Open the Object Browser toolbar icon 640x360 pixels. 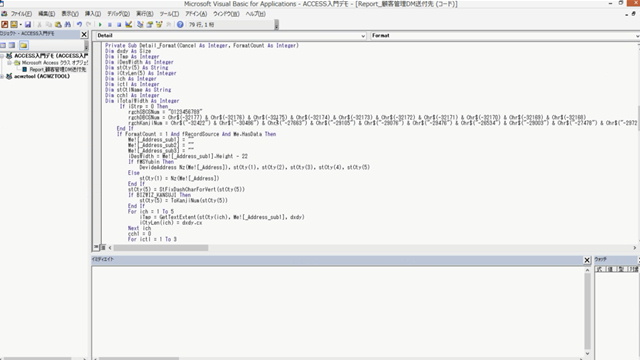(x=159, y=24)
